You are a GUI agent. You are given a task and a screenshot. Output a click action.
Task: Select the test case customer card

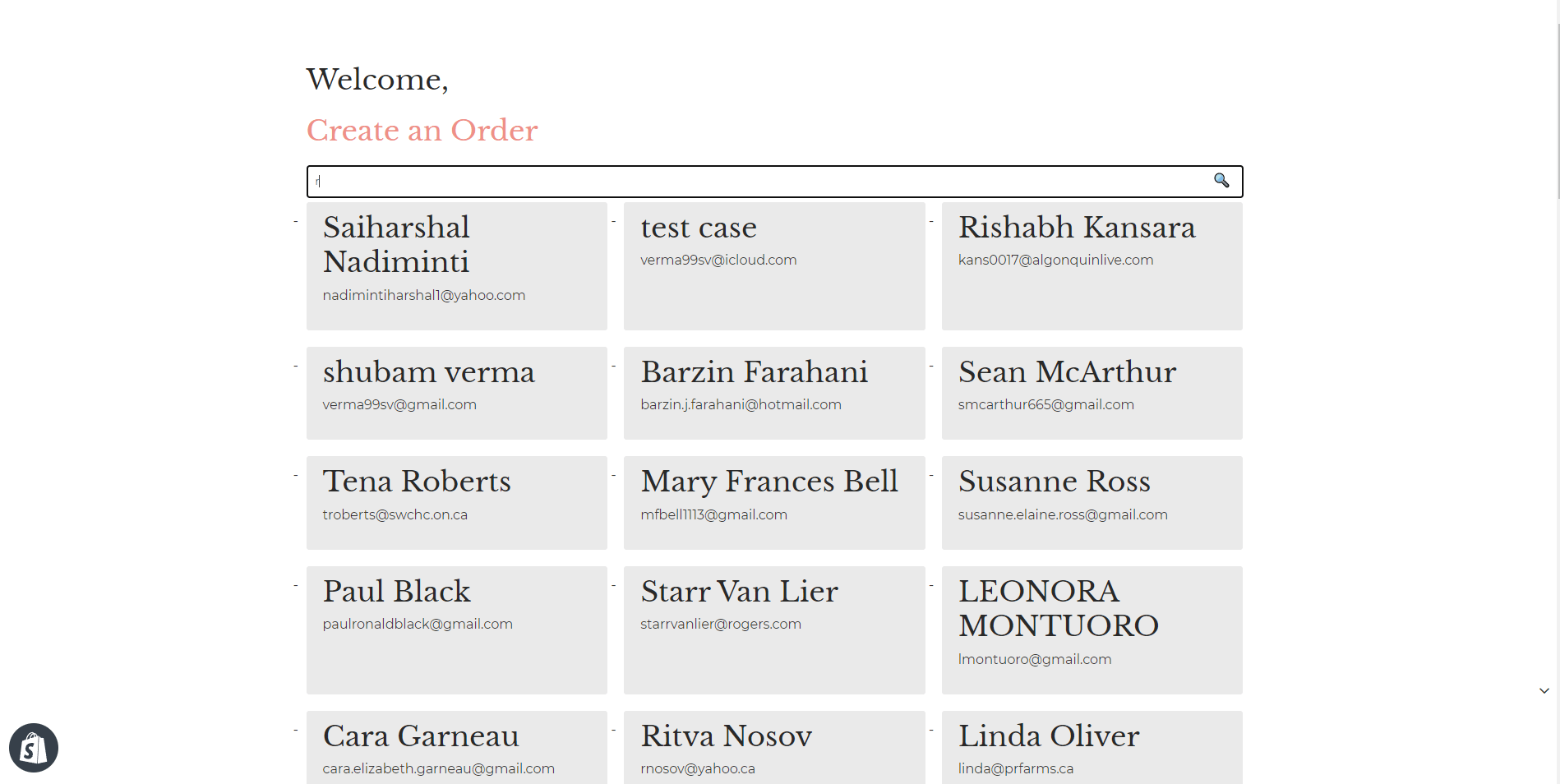773,266
